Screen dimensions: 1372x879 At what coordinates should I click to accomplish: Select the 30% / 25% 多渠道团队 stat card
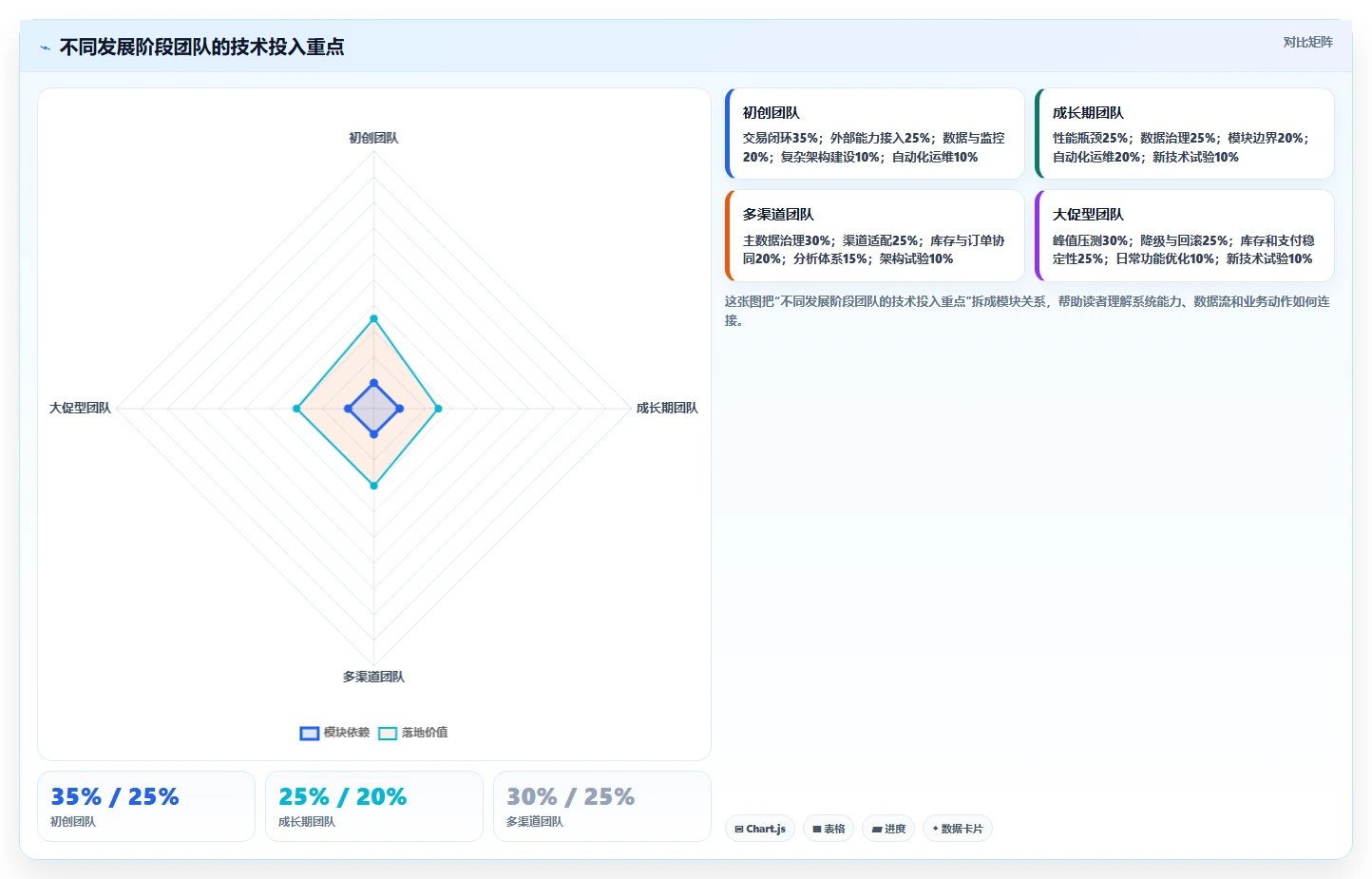click(x=602, y=806)
